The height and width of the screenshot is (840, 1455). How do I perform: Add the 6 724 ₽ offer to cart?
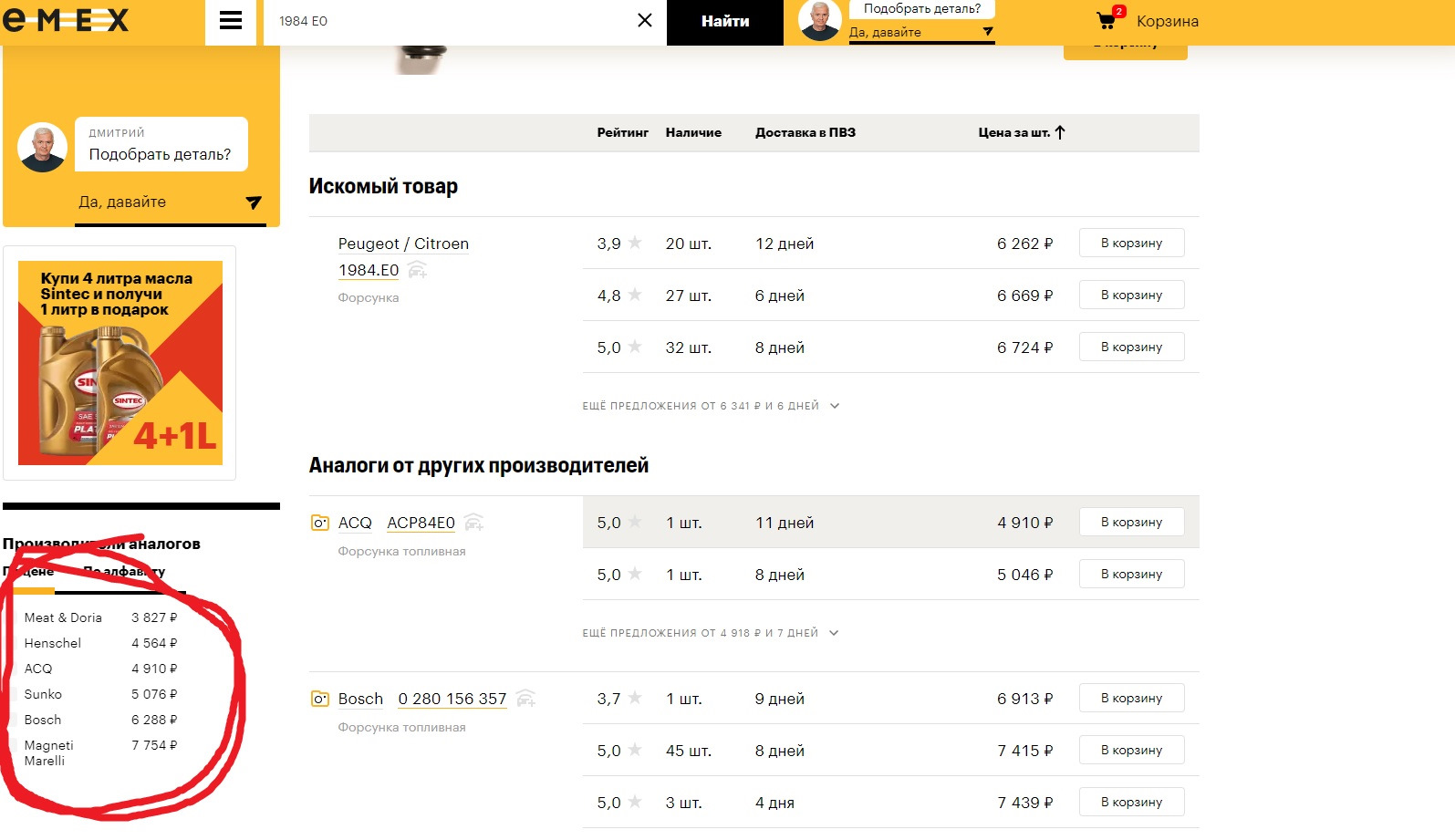[x=1132, y=347]
